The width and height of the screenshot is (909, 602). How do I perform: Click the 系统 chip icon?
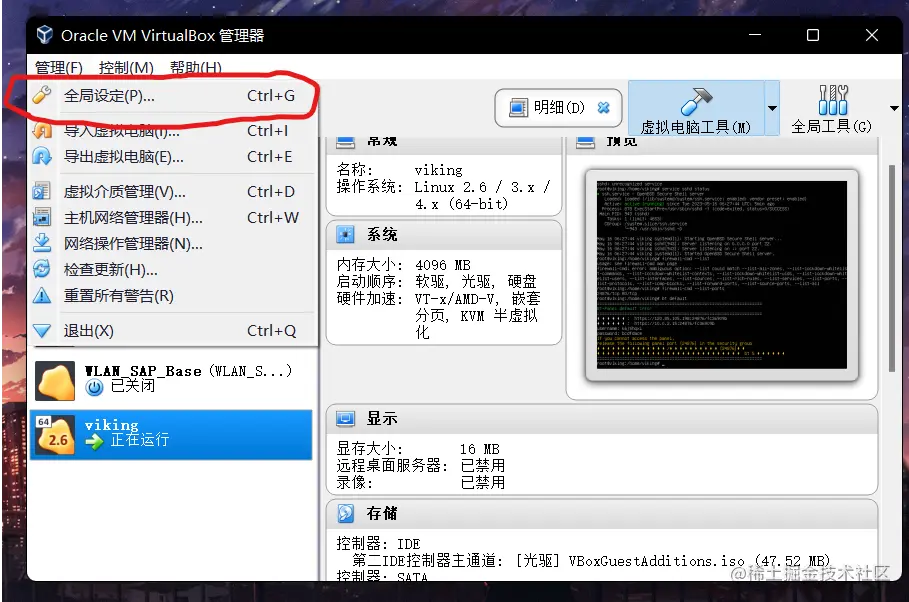pos(345,234)
